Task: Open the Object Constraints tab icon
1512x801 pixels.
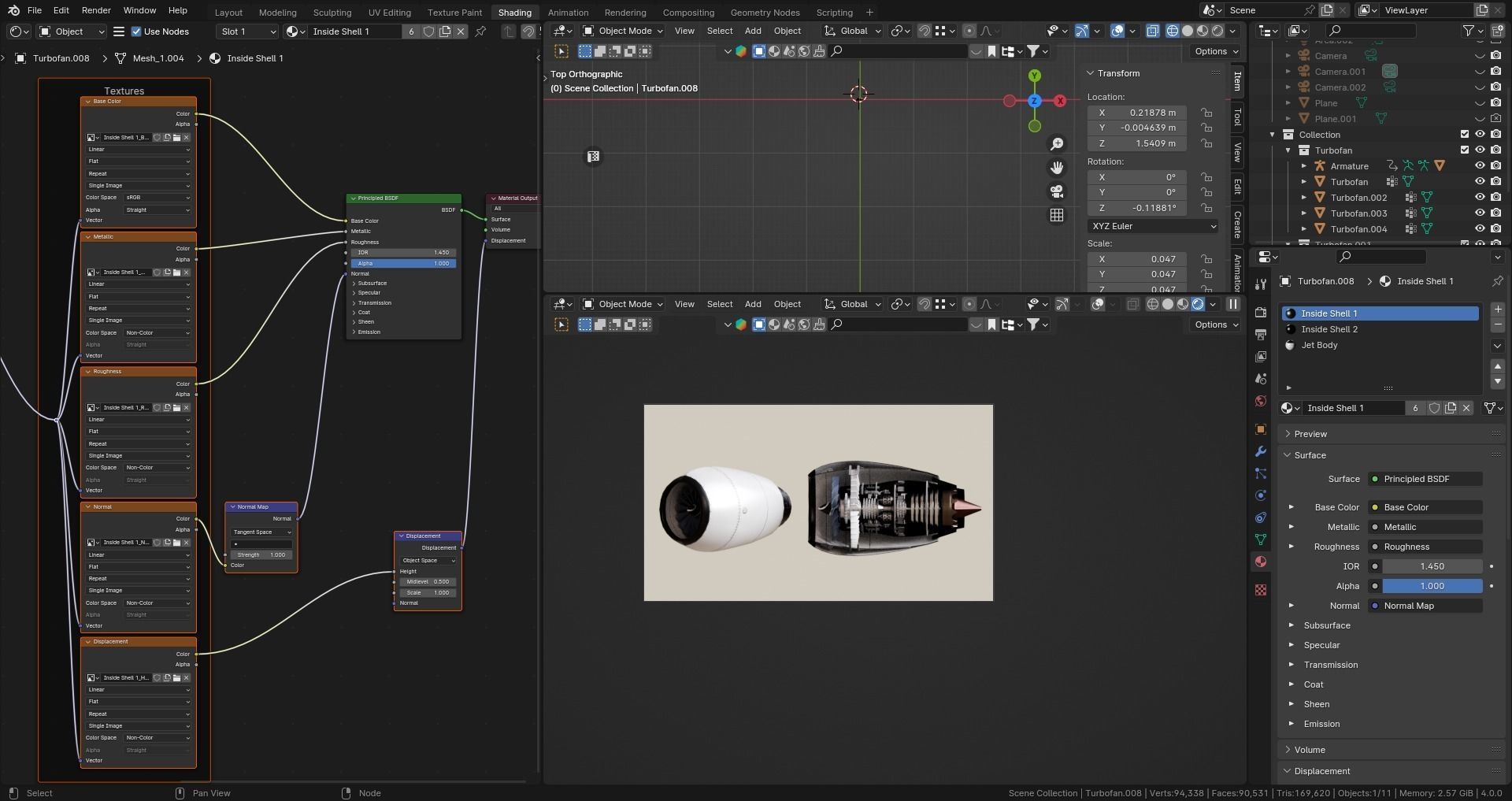Action: [x=1261, y=517]
